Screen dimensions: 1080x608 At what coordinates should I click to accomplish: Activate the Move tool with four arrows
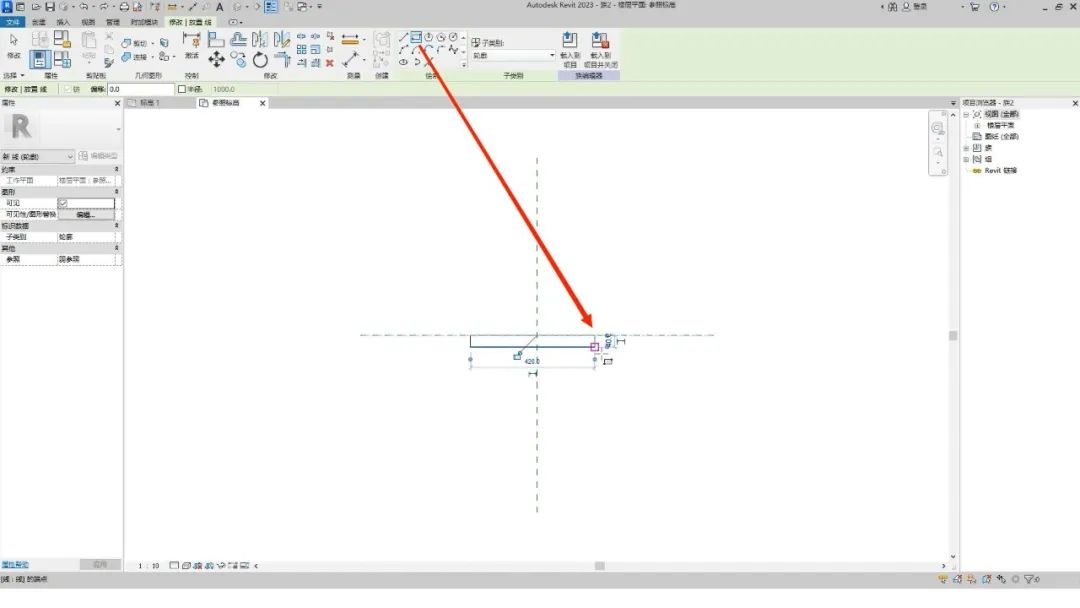coord(216,60)
